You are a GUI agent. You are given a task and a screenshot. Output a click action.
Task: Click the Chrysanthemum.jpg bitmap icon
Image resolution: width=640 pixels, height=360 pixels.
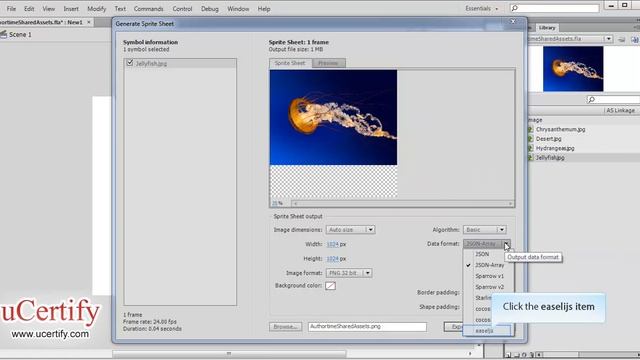click(x=530, y=129)
